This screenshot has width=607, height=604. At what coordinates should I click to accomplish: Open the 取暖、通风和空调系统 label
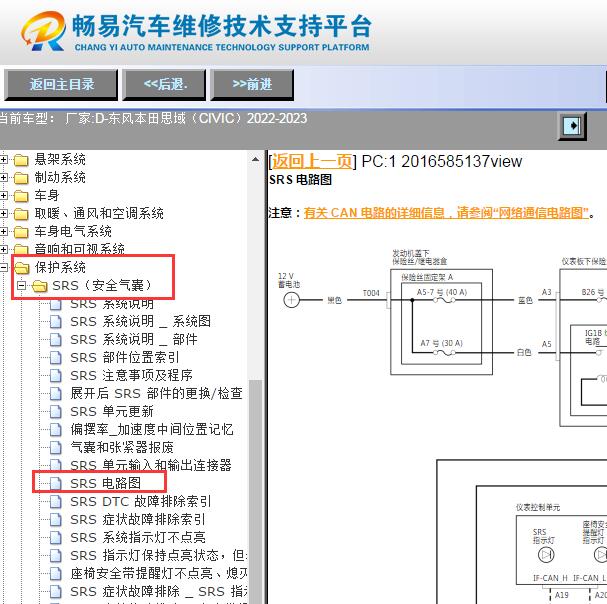99,213
